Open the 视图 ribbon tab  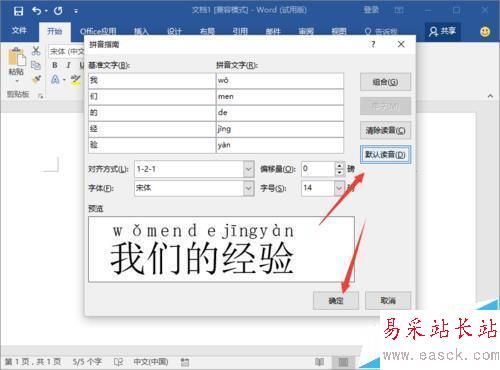339,32
